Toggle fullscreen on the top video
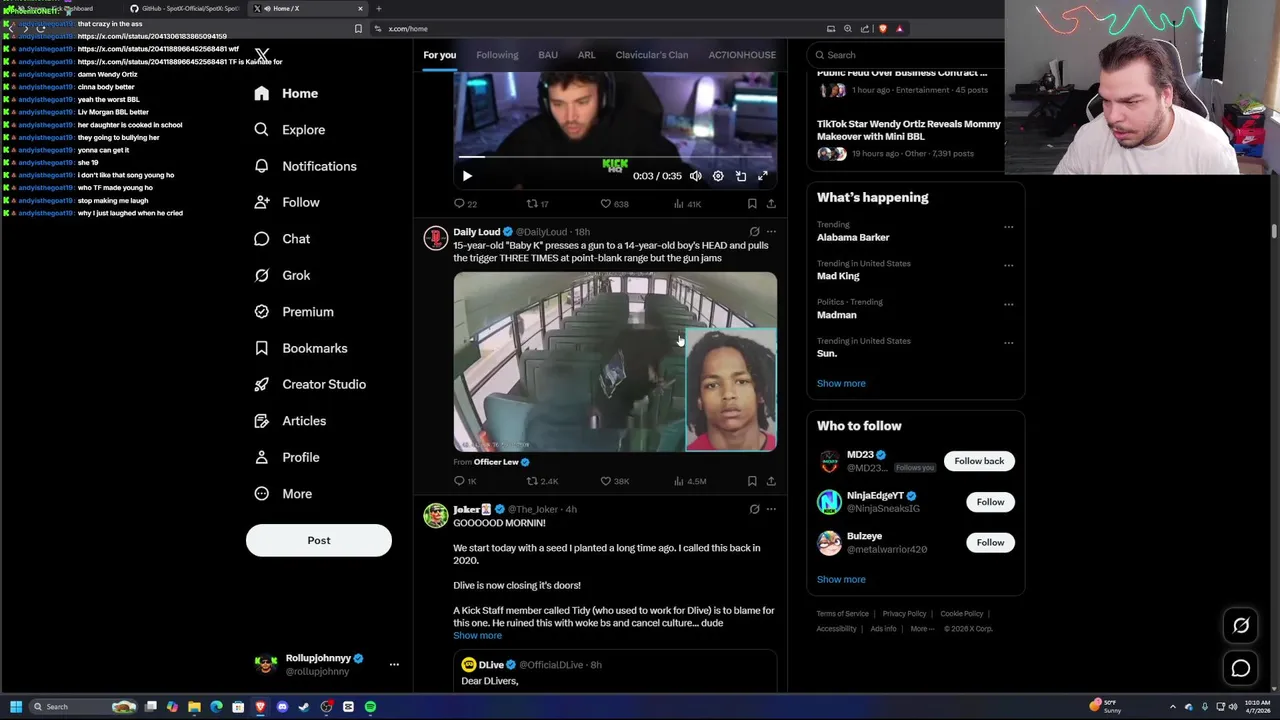The height and width of the screenshot is (720, 1280). 763,176
